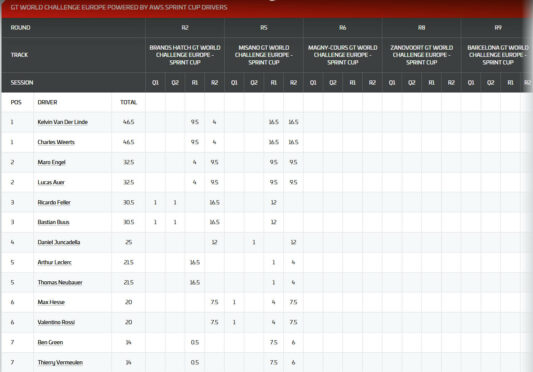
Task: Open Thomas Neubauer driver profile
Action: 60,282
